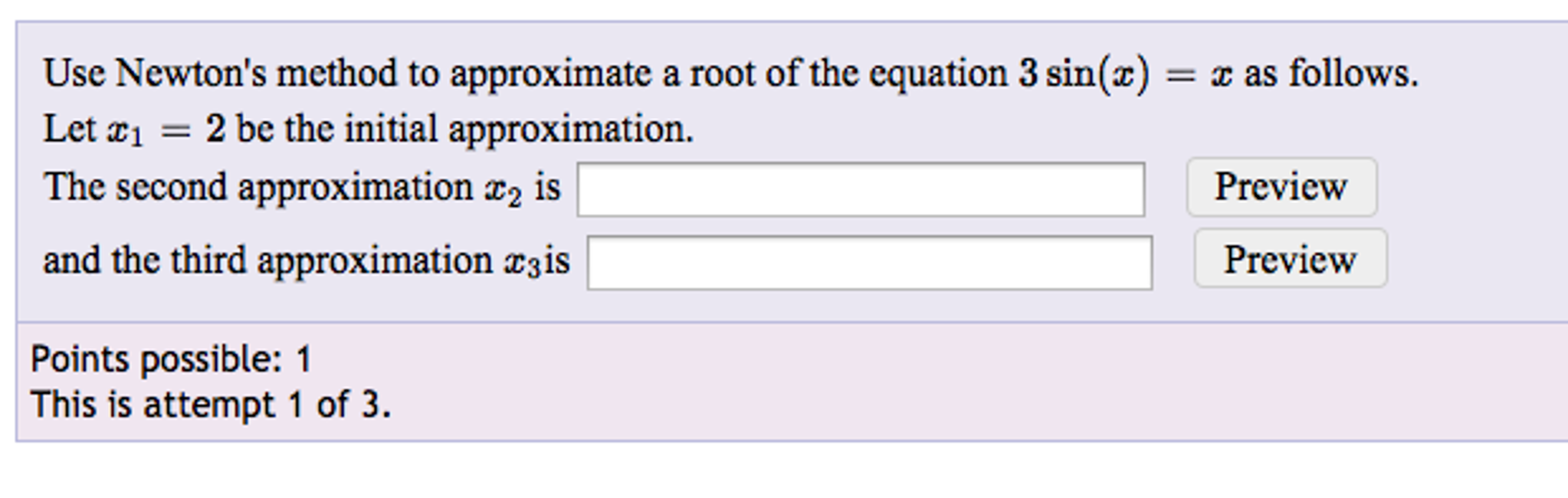Click the x3 symbol before the third input
1568x498 pixels.
point(522,263)
